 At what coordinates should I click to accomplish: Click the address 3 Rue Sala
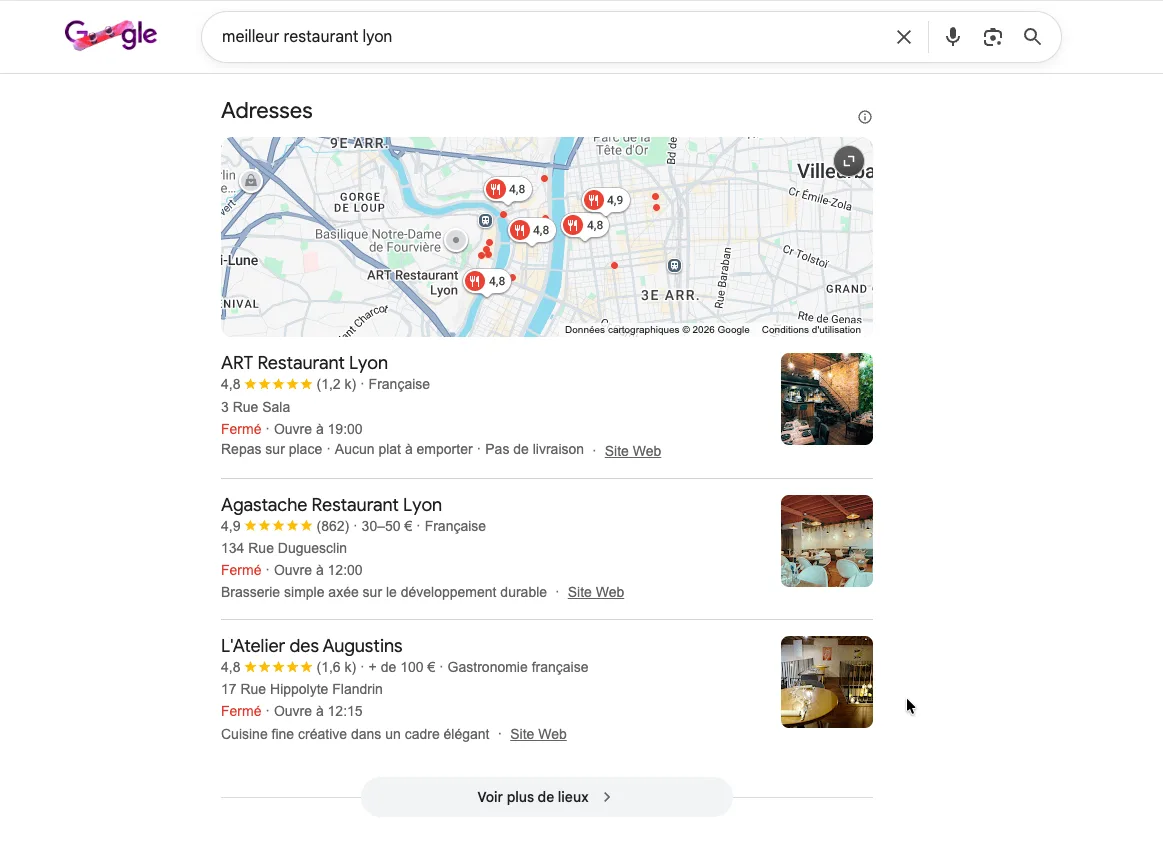(x=255, y=407)
